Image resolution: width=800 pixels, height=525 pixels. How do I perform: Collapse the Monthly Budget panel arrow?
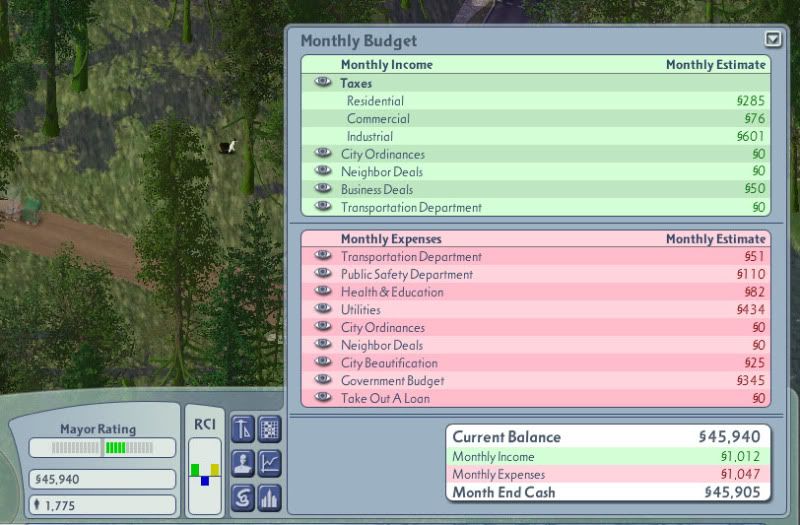click(773, 39)
